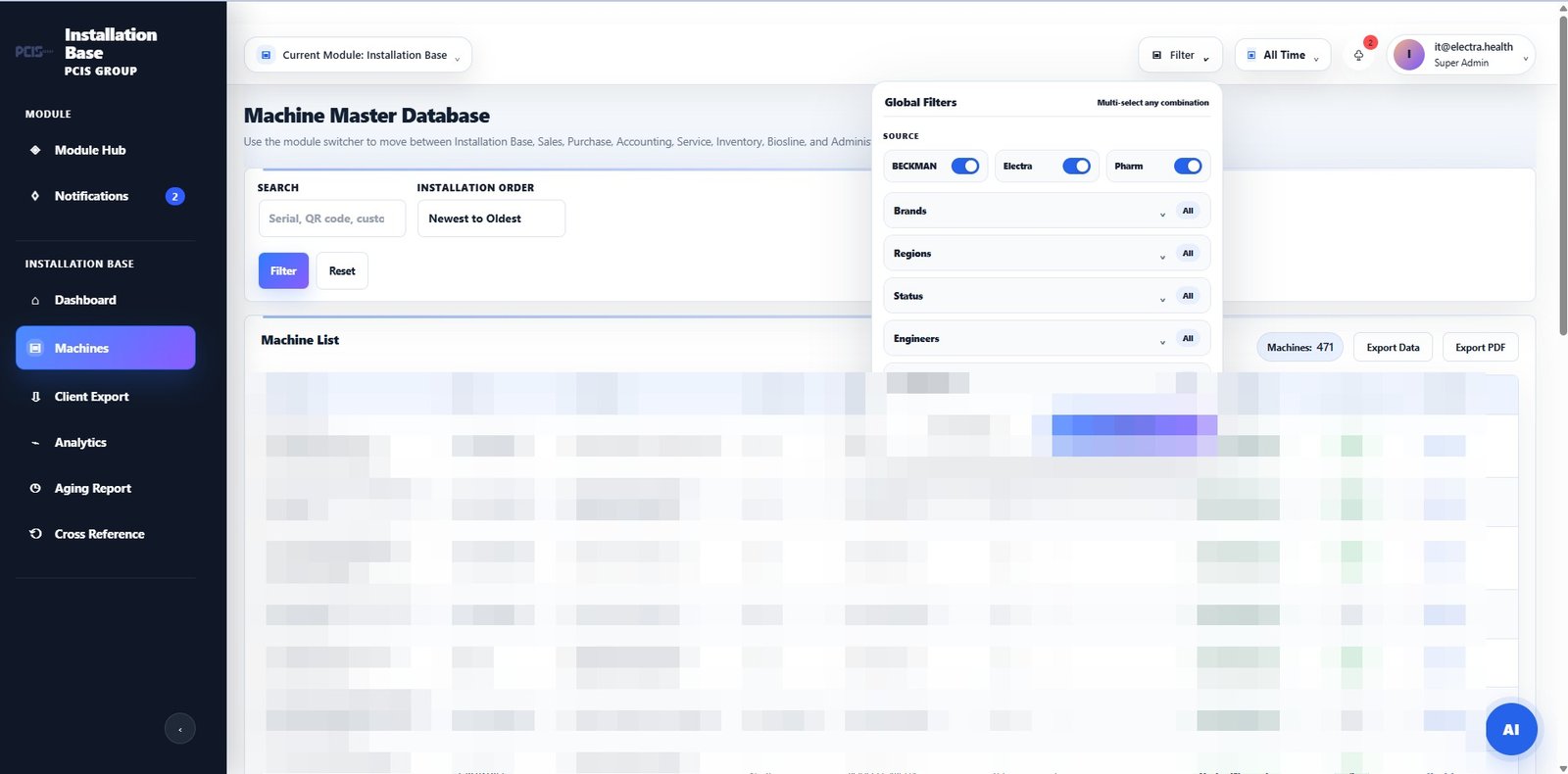1568x774 pixels.
Task: Click the All badge beside Engineers
Action: pos(1188,338)
